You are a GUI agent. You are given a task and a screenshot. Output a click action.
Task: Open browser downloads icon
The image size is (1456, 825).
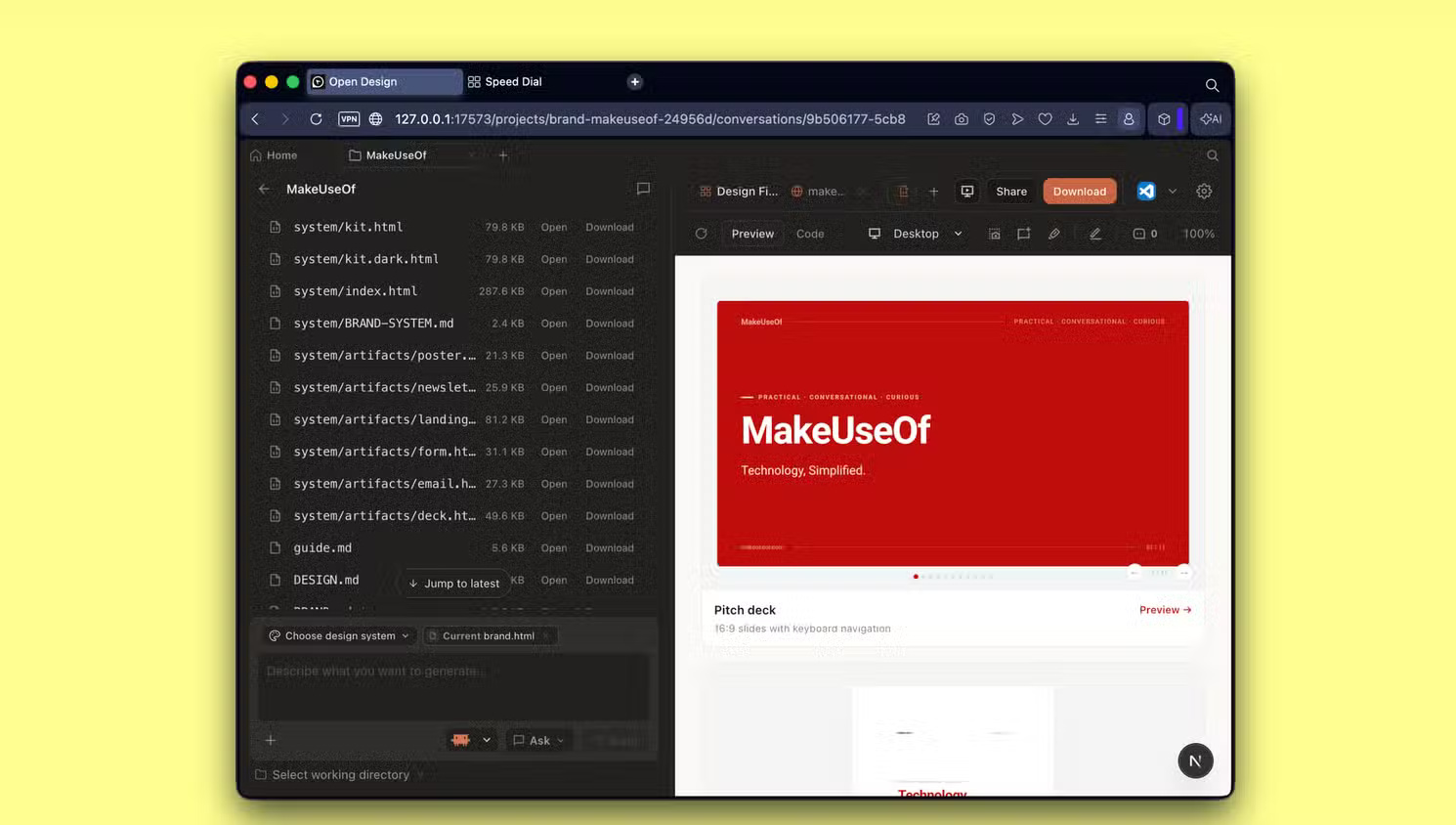1073,119
